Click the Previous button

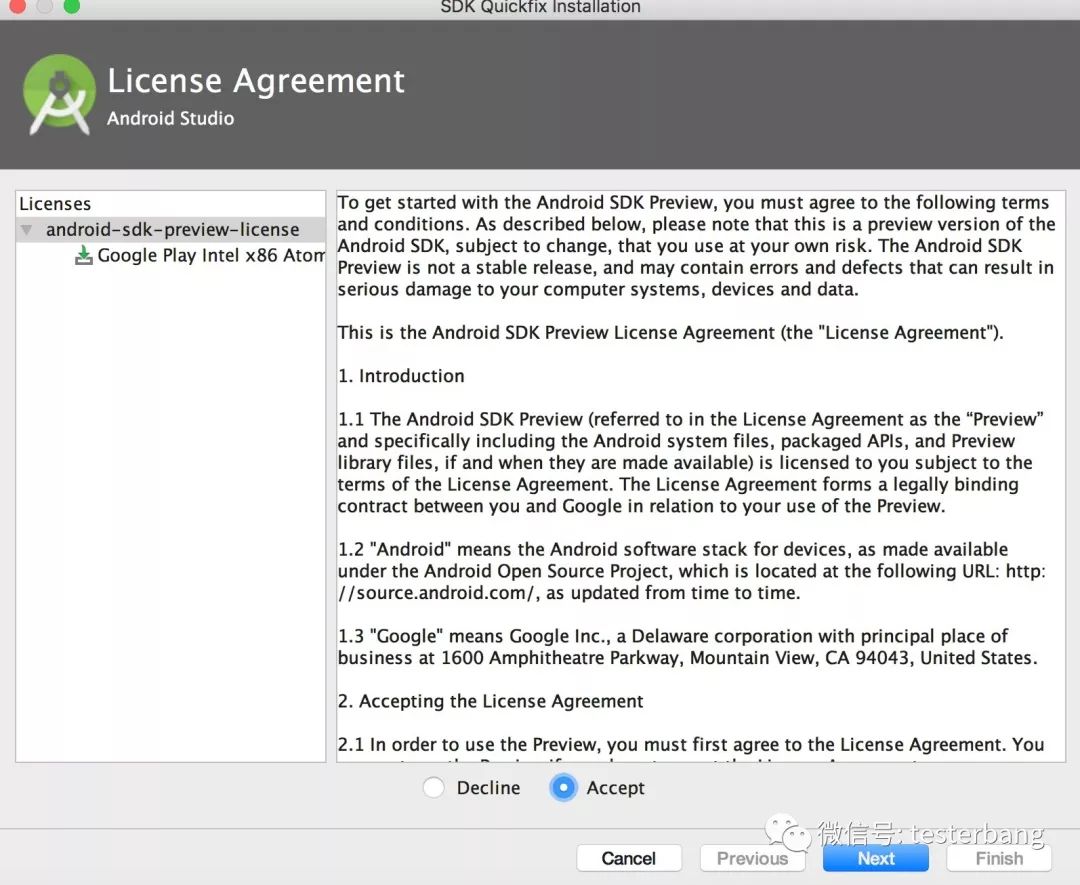pyautogui.click(x=752, y=858)
